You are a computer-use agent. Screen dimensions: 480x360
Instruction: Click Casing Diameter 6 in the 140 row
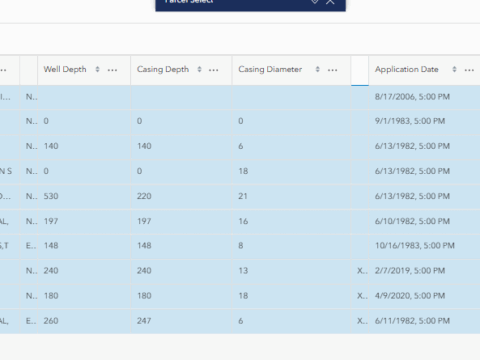click(241, 146)
